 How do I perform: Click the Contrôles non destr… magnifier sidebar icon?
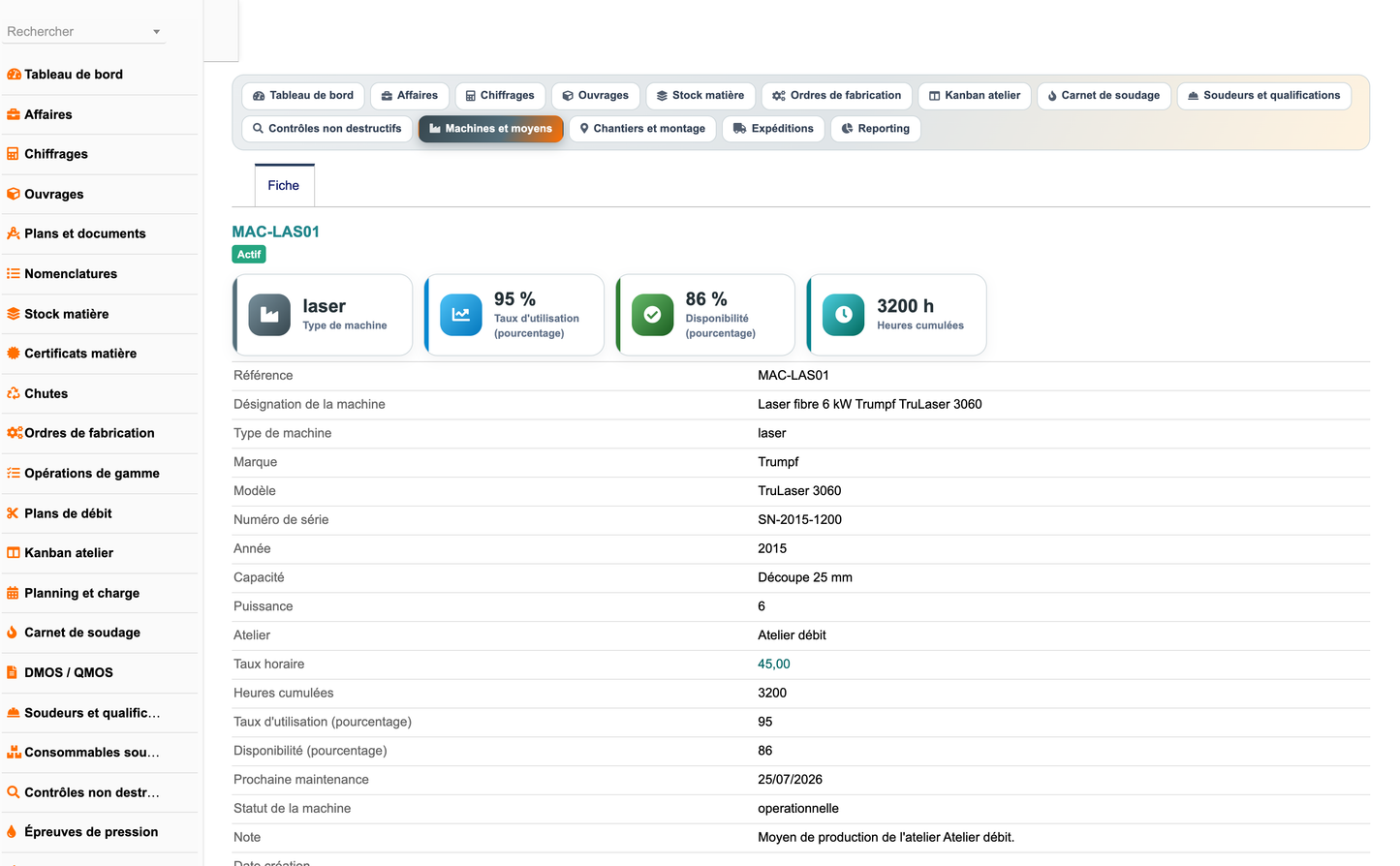(x=14, y=792)
